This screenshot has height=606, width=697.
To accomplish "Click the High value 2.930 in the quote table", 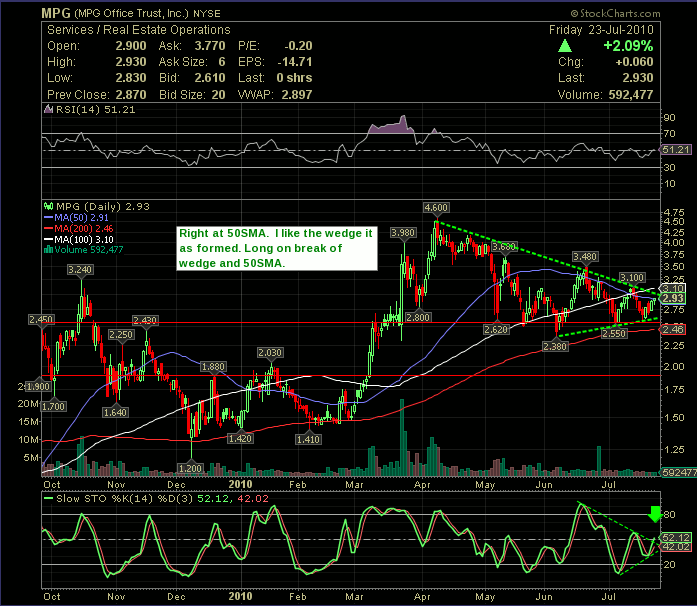I will click(131, 62).
